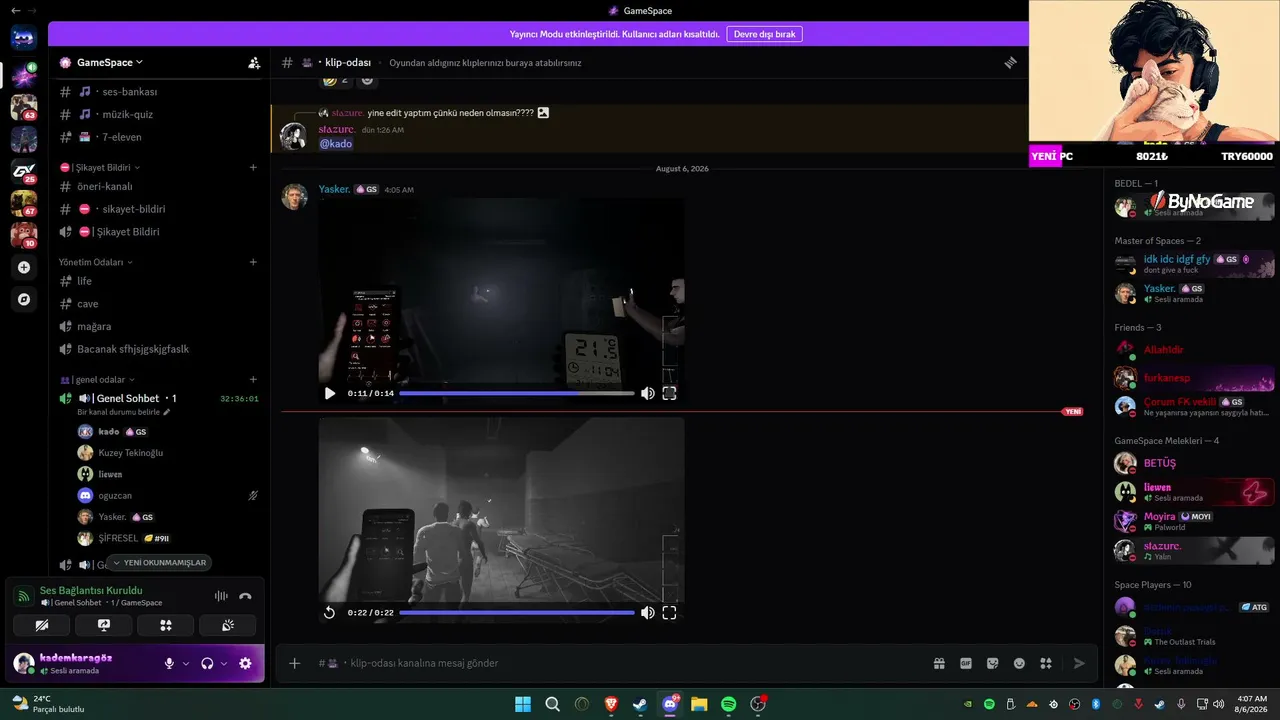This screenshot has width=1280, height=720.
Task: Open Discover servers compass icon
Action: tap(24, 299)
